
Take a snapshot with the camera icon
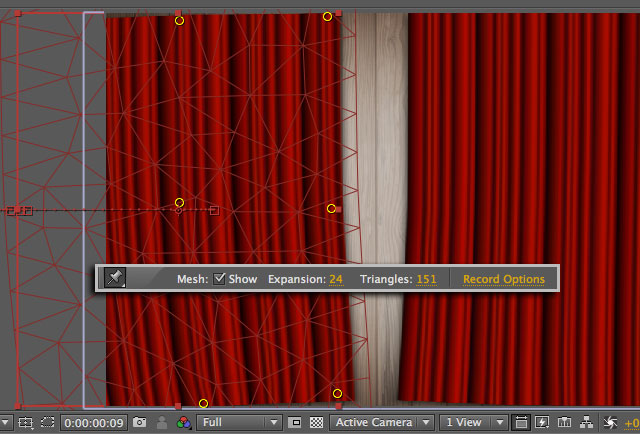coord(140,422)
